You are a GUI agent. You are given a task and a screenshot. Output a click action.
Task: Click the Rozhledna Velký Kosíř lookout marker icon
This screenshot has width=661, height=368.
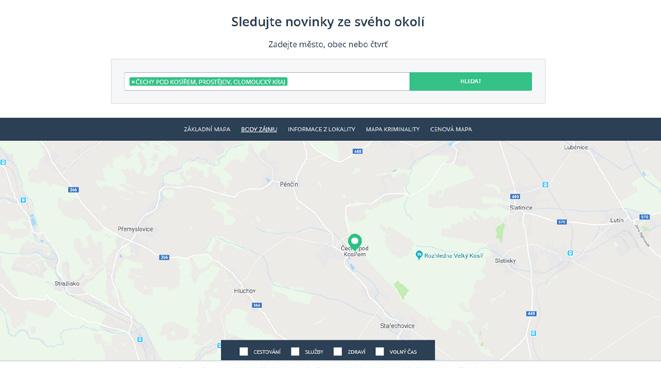[x=419, y=255]
